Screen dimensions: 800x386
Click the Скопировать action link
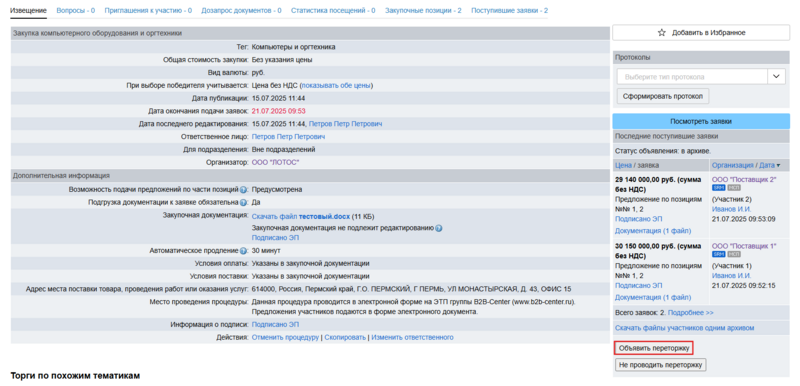(x=345, y=338)
